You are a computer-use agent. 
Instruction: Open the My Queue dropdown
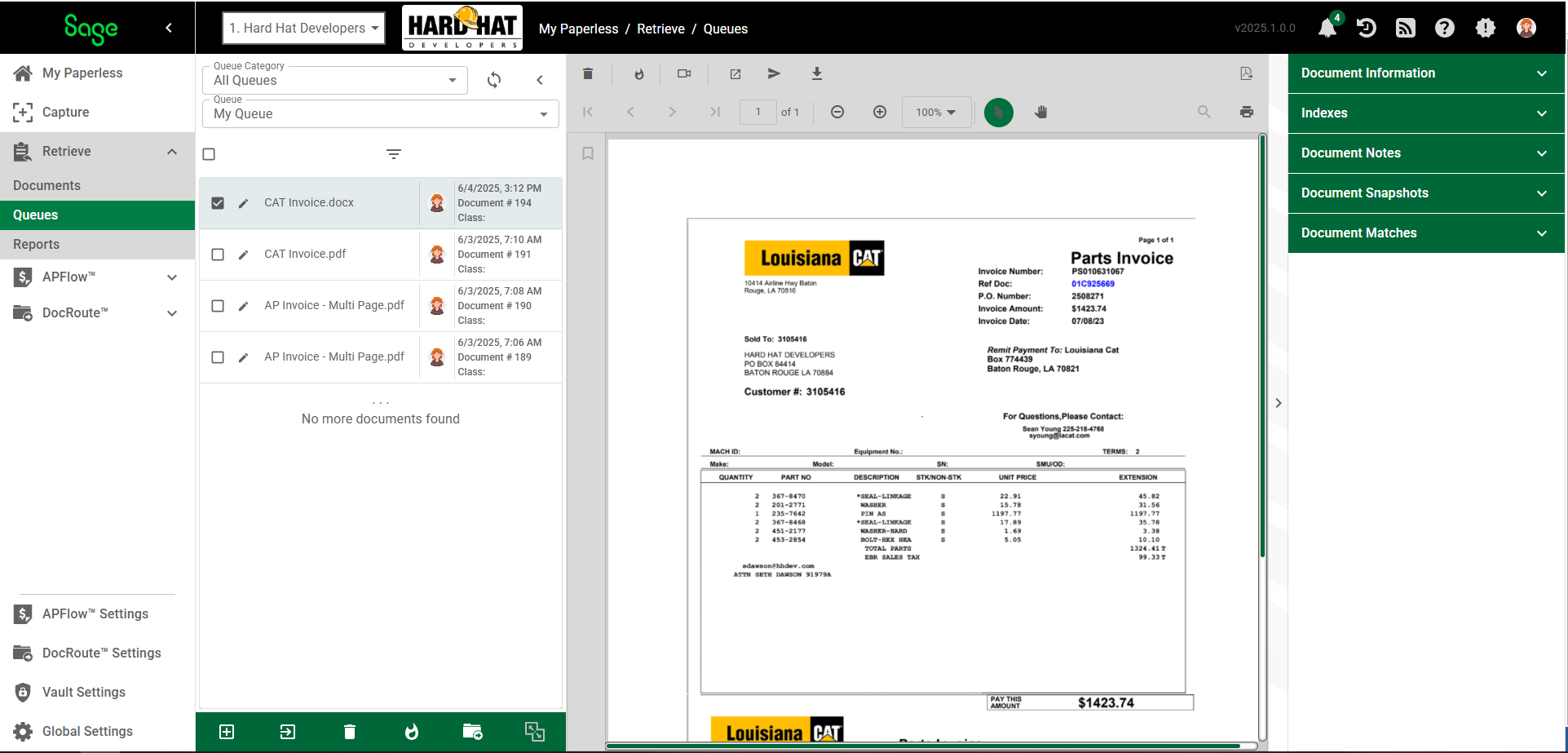click(x=380, y=113)
